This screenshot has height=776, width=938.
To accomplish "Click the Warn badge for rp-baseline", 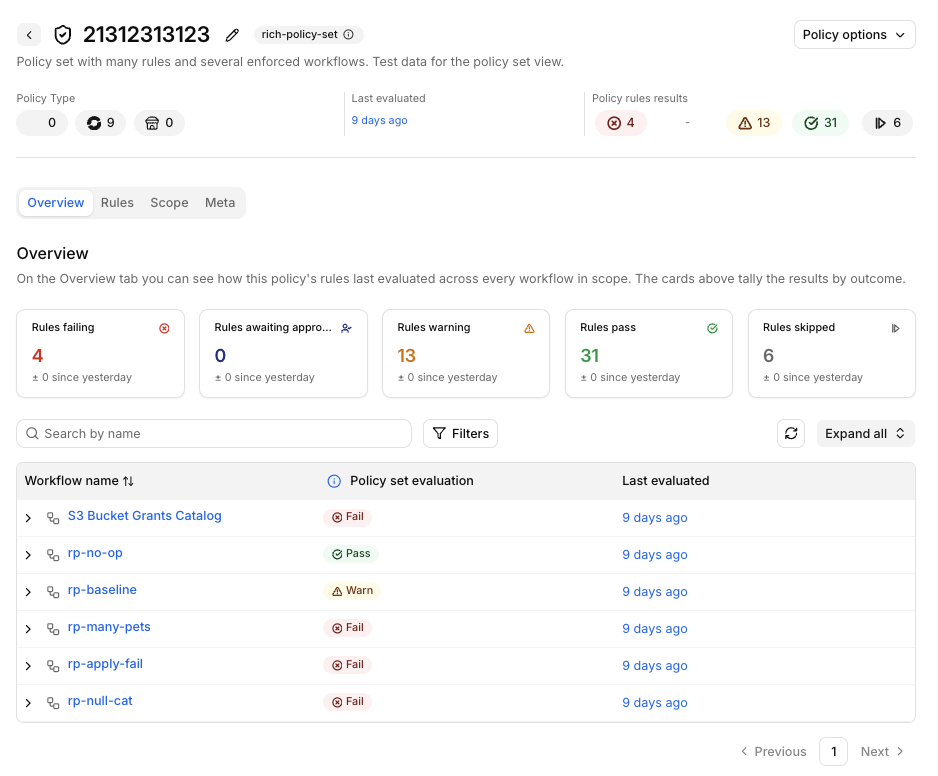I will click(x=352, y=591).
